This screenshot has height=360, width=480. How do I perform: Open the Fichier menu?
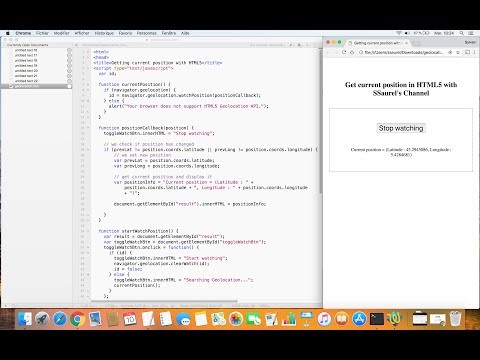coord(42,33)
